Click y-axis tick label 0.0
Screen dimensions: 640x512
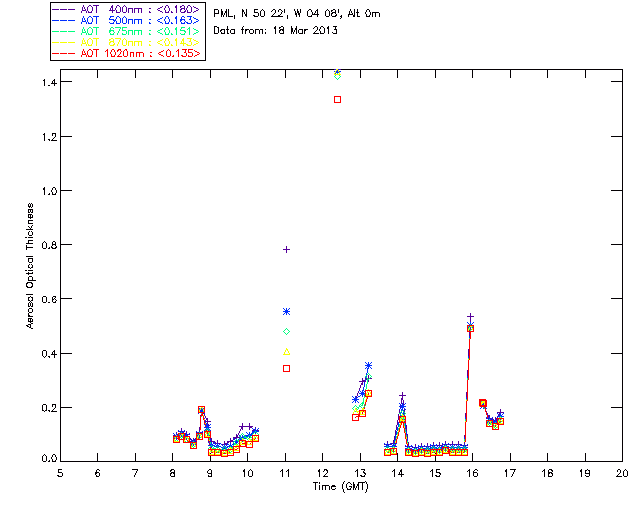[x=49, y=459]
